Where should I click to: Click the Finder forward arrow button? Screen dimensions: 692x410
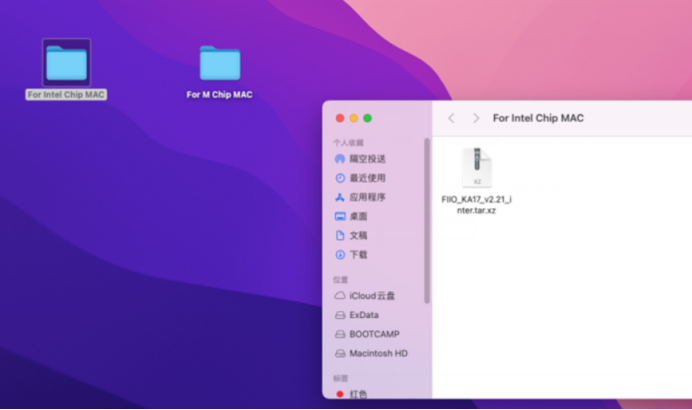pyautogui.click(x=475, y=118)
